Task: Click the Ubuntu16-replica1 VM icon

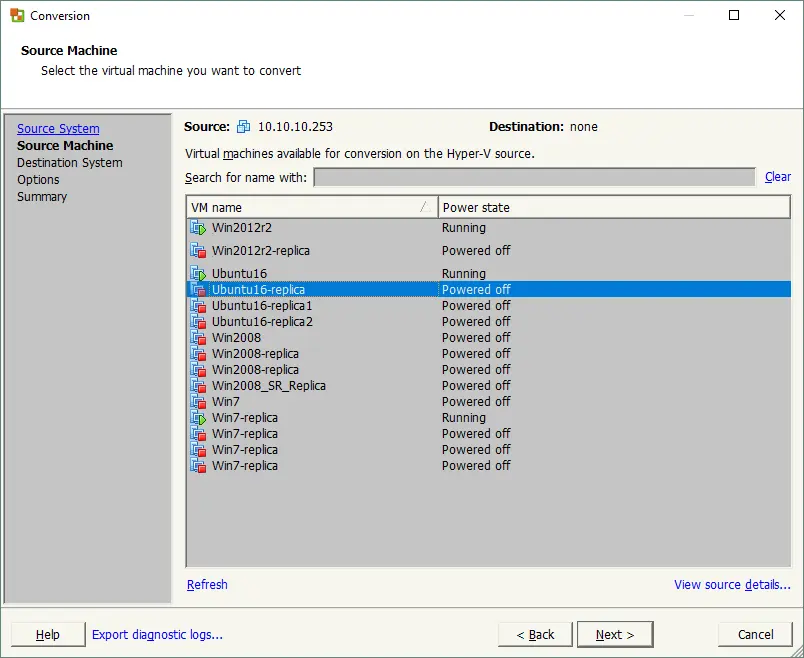Action: (197, 305)
